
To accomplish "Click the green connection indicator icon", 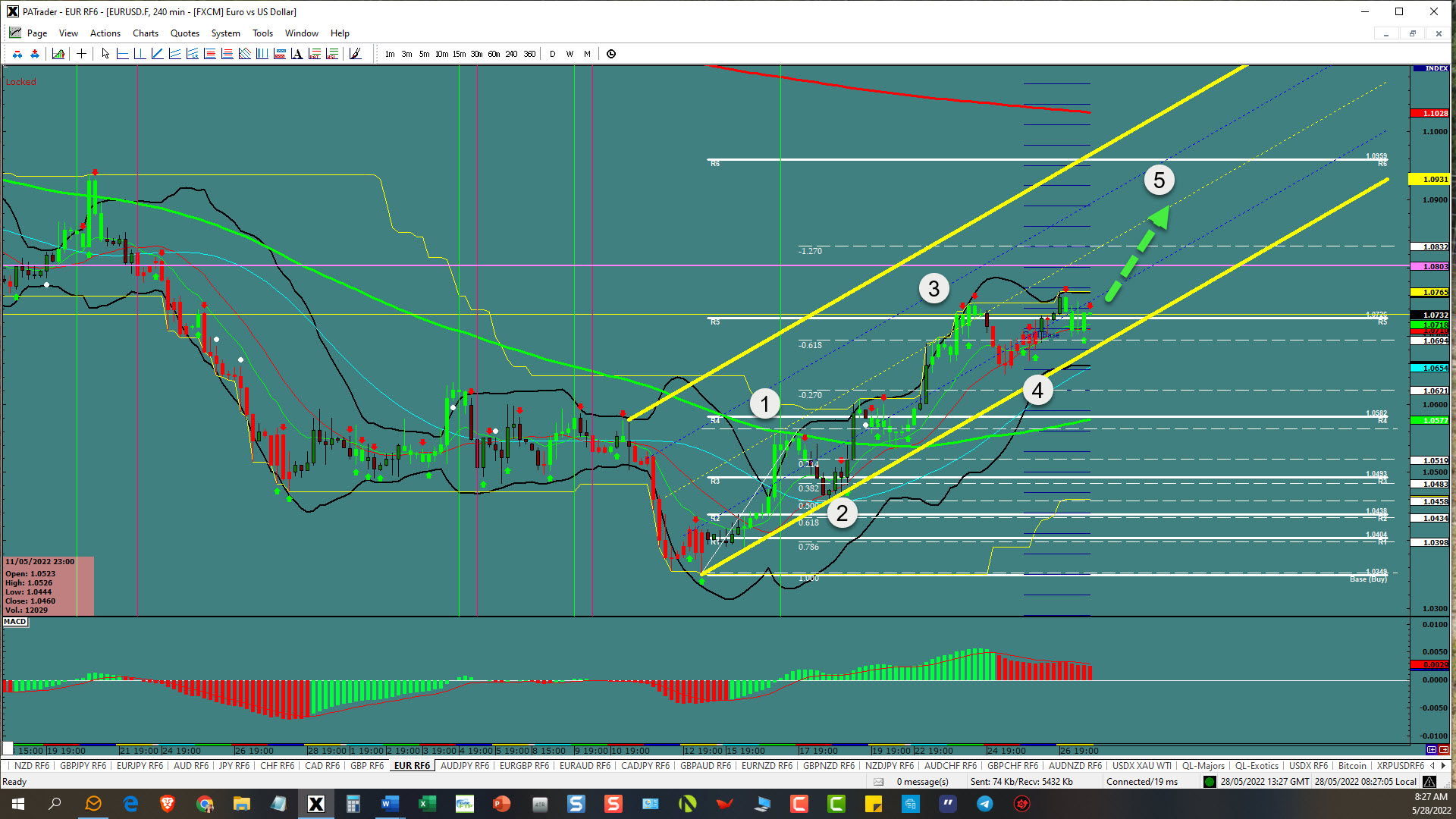I will [1210, 782].
